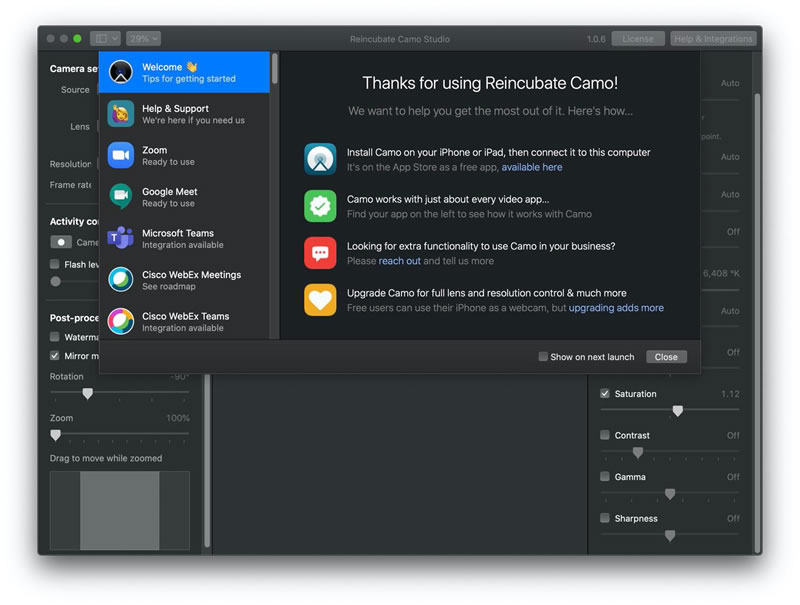The width and height of the screenshot is (800, 605).
Task: Click the "Drag to move while zoomed" label
Action: point(106,458)
